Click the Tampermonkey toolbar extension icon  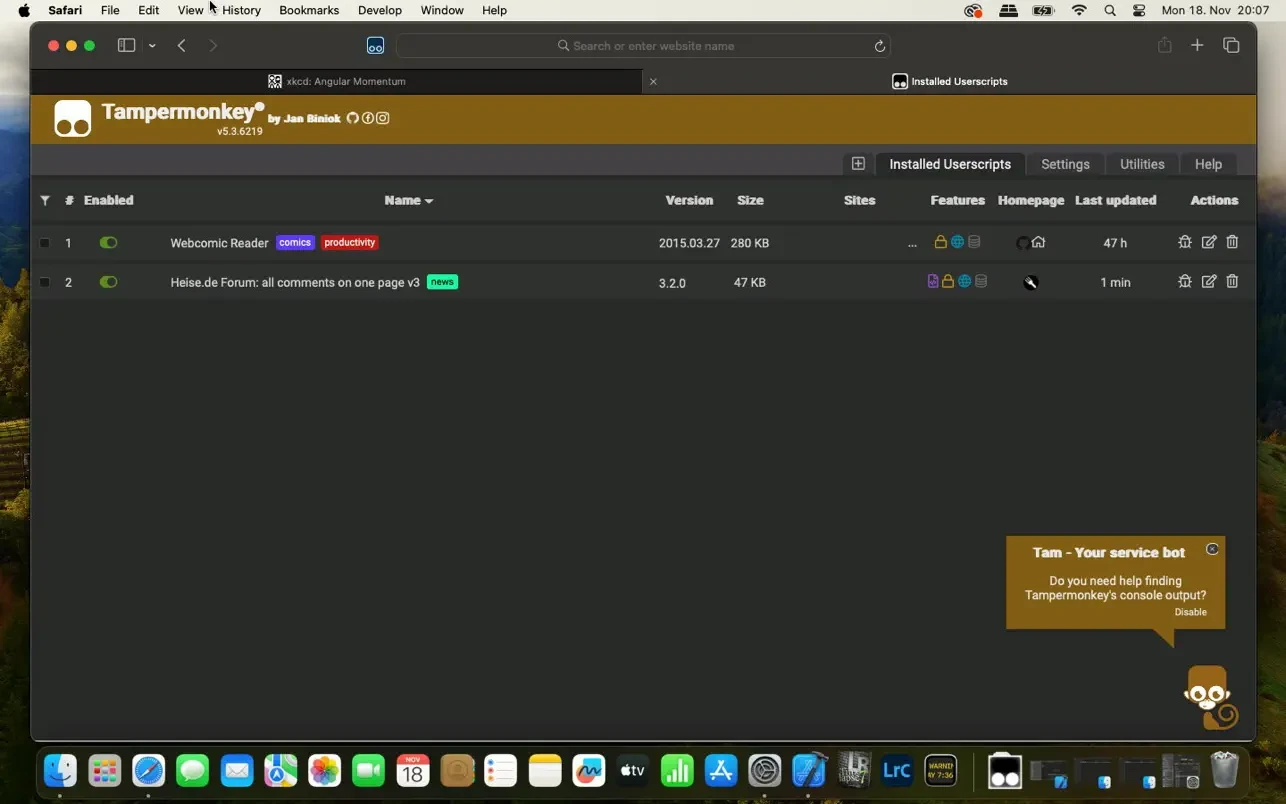point(375,46)
